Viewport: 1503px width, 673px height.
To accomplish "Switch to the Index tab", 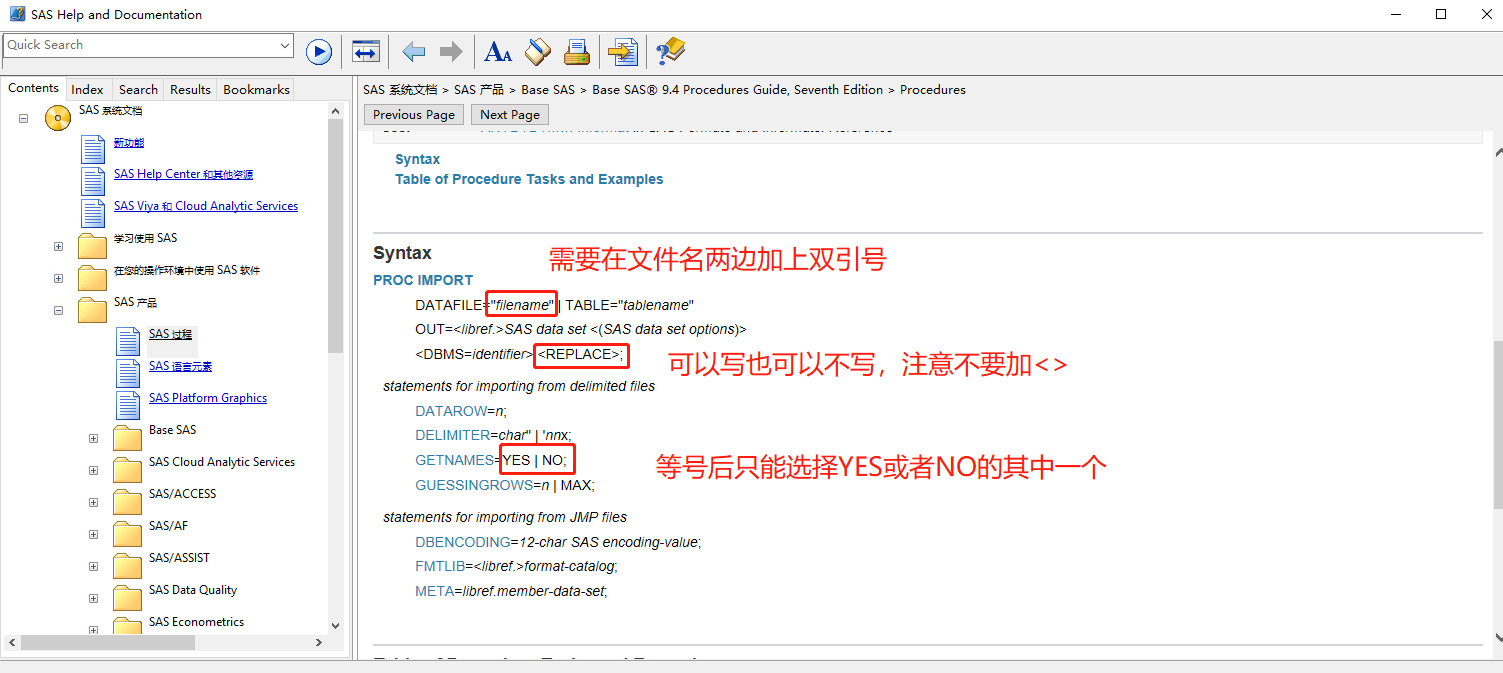I will click(x=88, y=89).
